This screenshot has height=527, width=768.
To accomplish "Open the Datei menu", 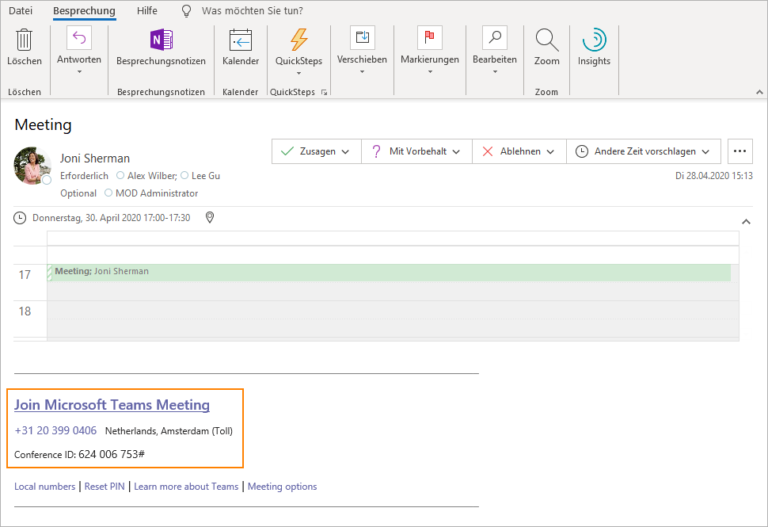I will (x=21, y=10).
